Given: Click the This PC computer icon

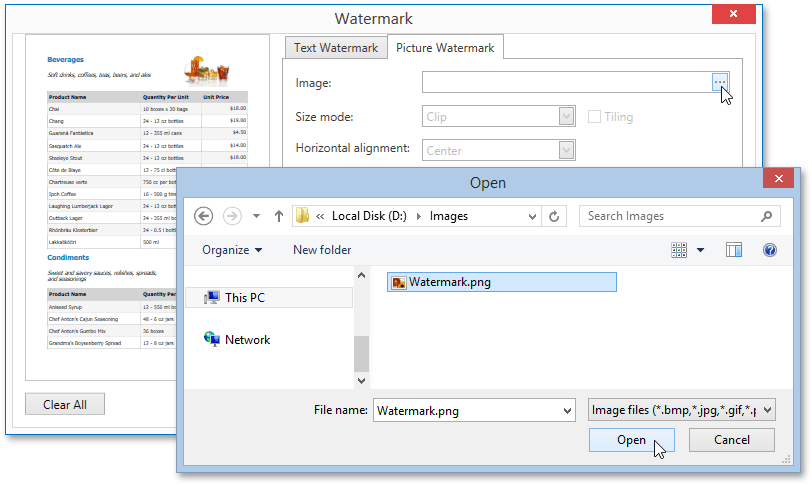Looking at the screenshot, I should 211,298.
